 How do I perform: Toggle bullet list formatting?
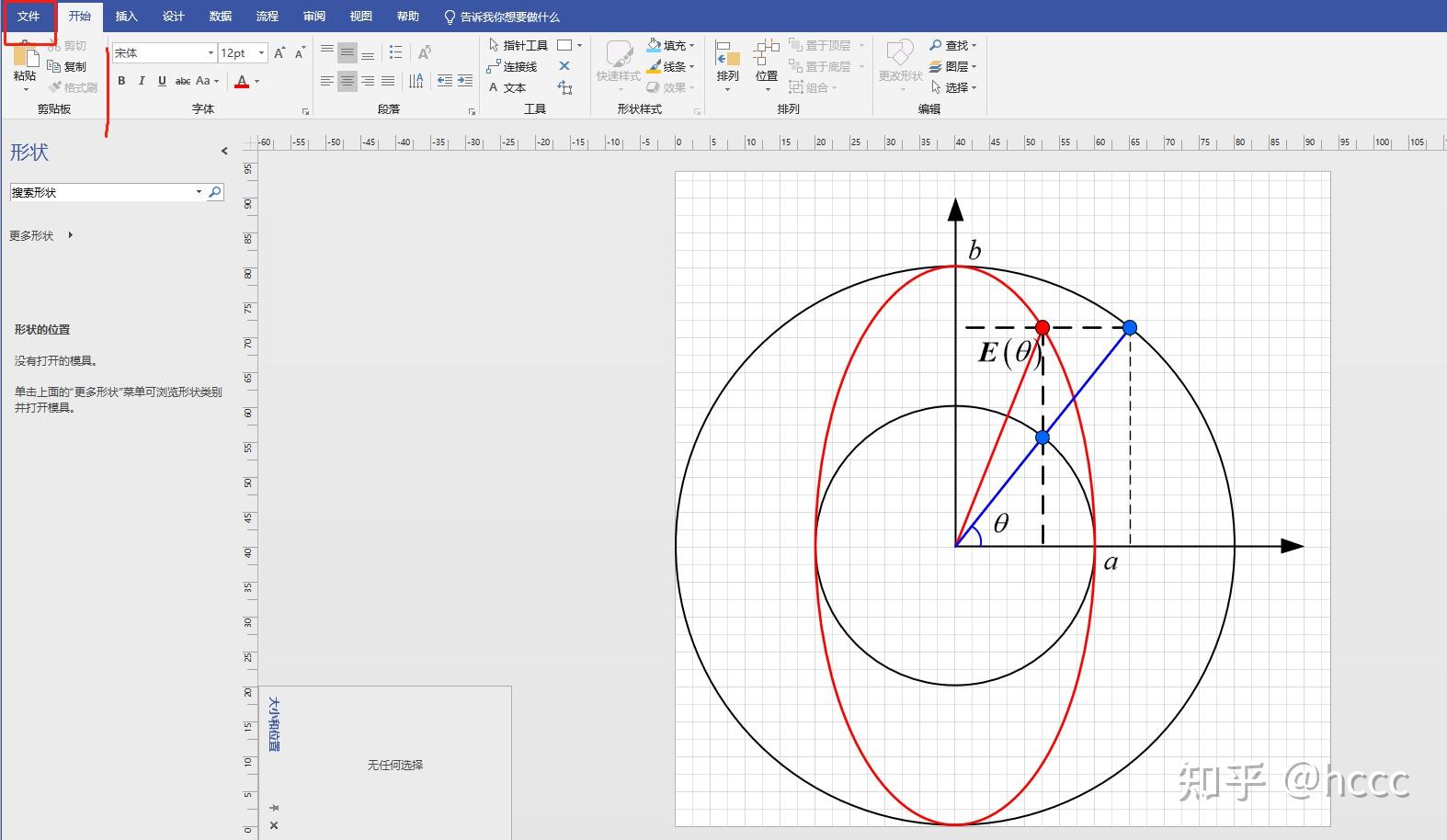pyautogui.click(x=395, y=52)
